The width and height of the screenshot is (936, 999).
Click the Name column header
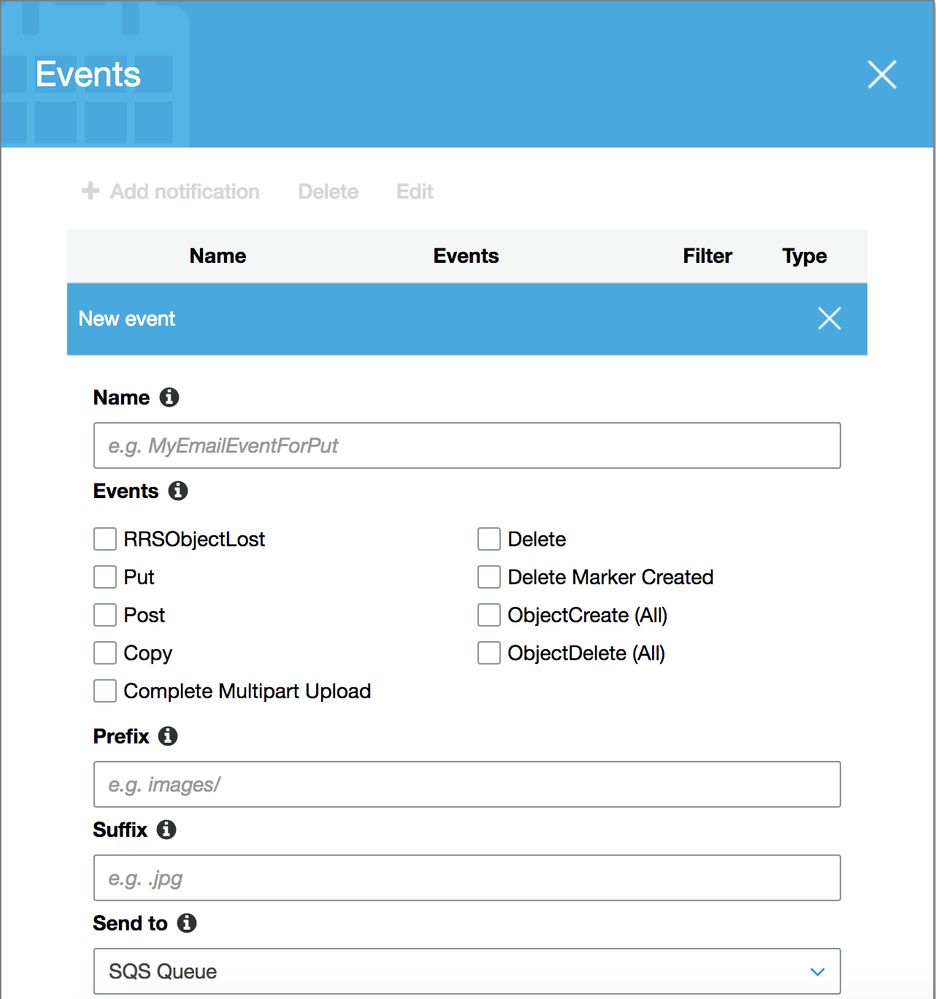[217, 256]
